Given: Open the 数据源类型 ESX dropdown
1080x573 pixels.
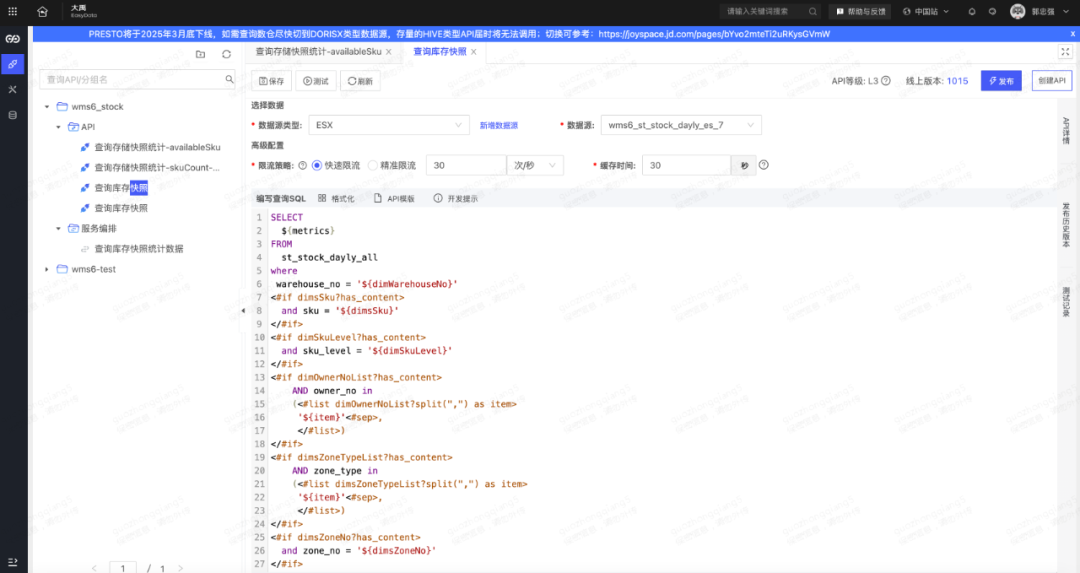Looking at the screenshot, I should [x=389, y=125].
